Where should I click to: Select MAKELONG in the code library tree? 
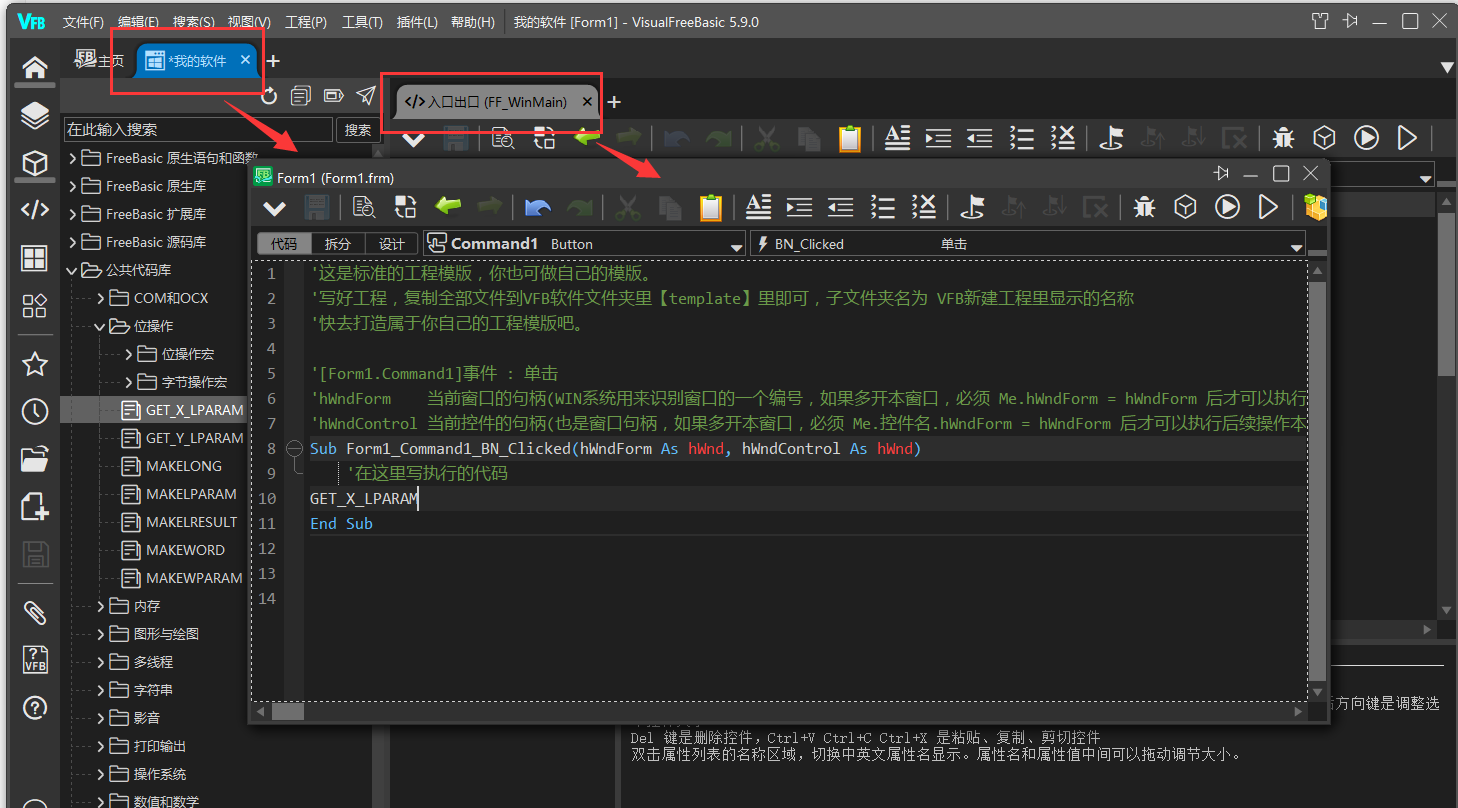pos(183,466)
